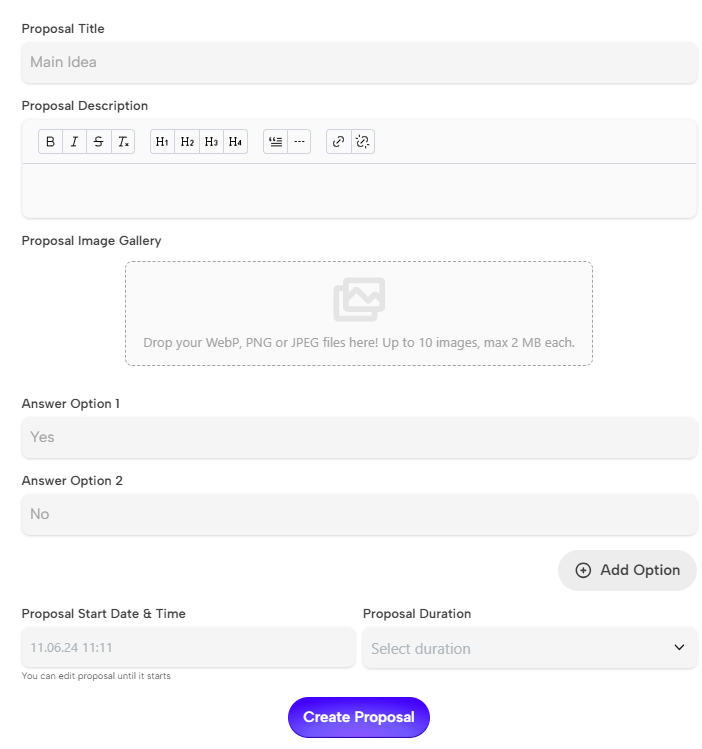This screenshot has width=702, height=749.
Task: Click the Add Option button
Action: click(x=627, y=570)
